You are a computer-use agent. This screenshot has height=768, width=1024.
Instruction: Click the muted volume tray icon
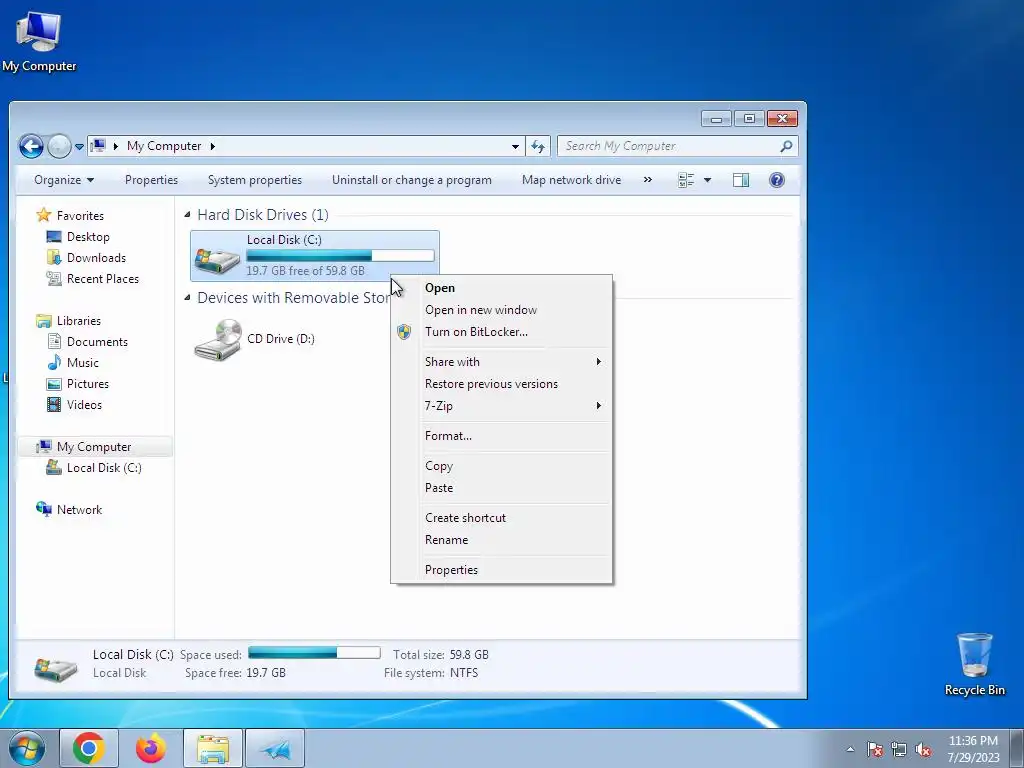[923, 749]
